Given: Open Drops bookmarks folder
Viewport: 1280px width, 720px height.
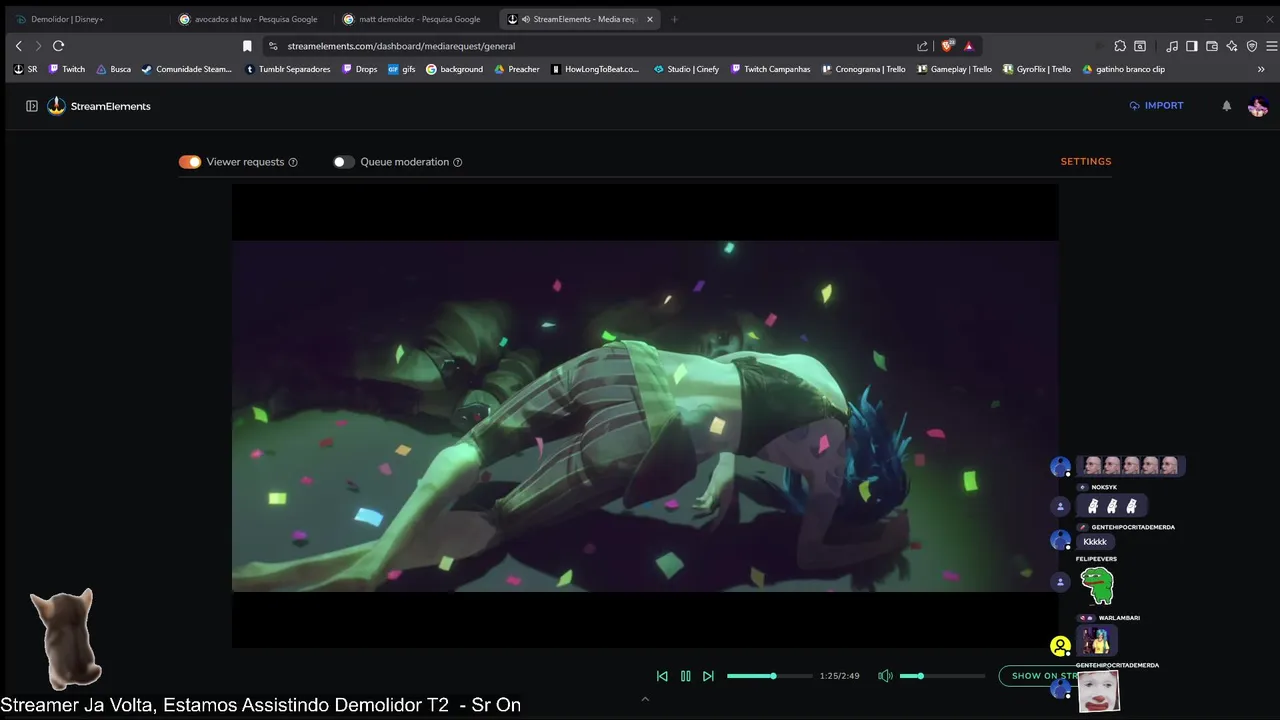Looking at the screenshot, I should 359,69.
